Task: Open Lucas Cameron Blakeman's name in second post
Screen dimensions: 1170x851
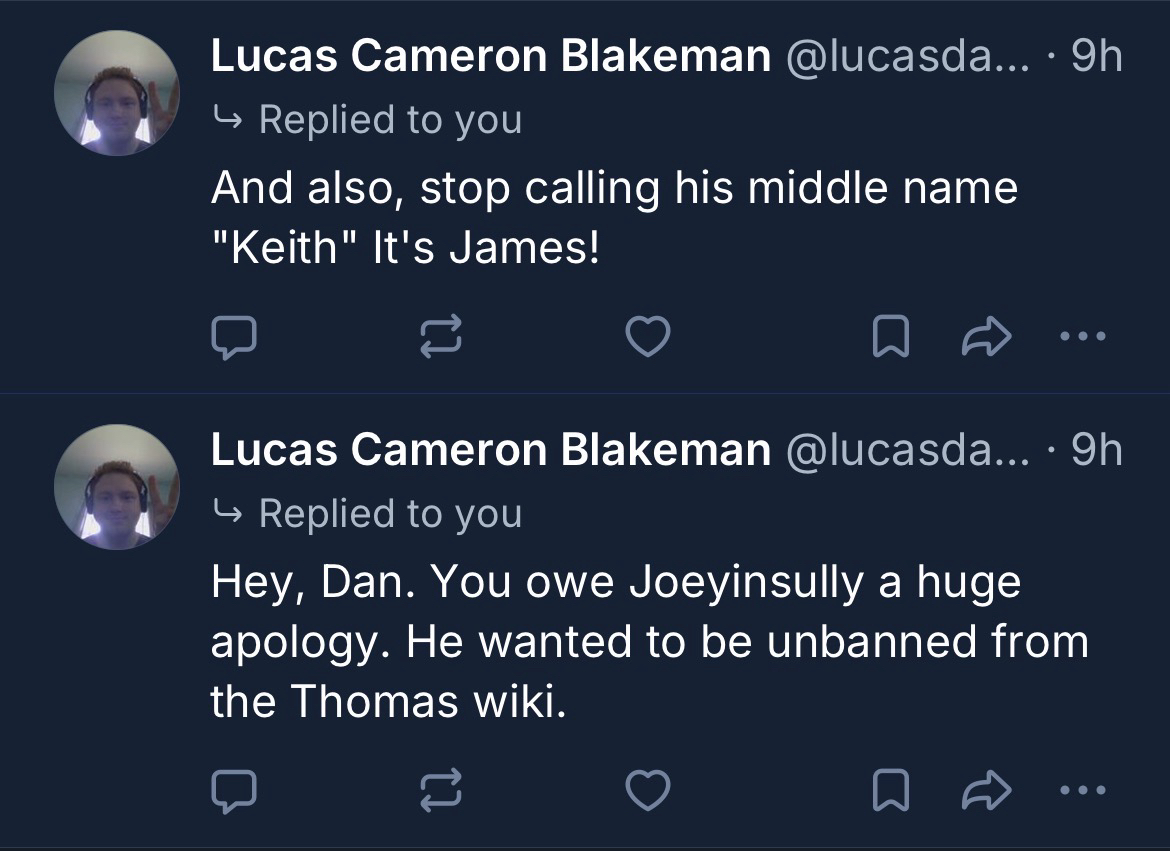Action: pos(490,450)
